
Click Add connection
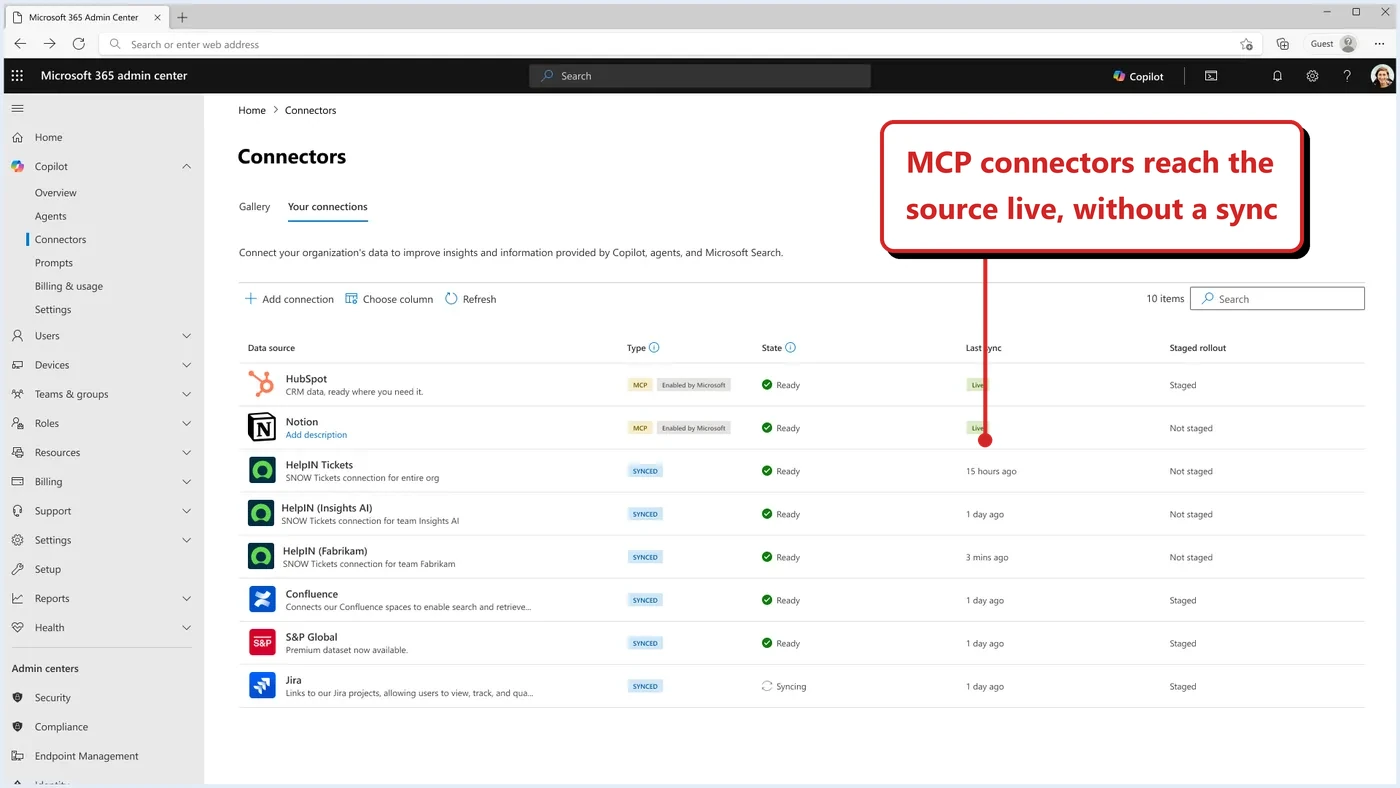289,299
